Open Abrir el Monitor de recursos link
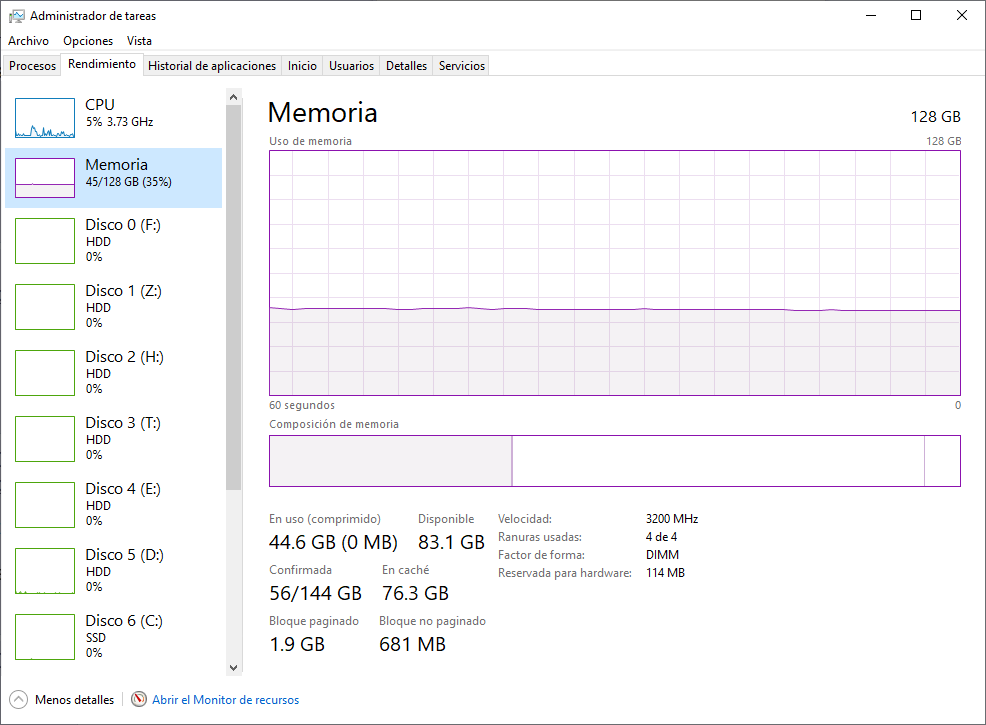This screenshot has width=986, height=725. tap(226, 700)
